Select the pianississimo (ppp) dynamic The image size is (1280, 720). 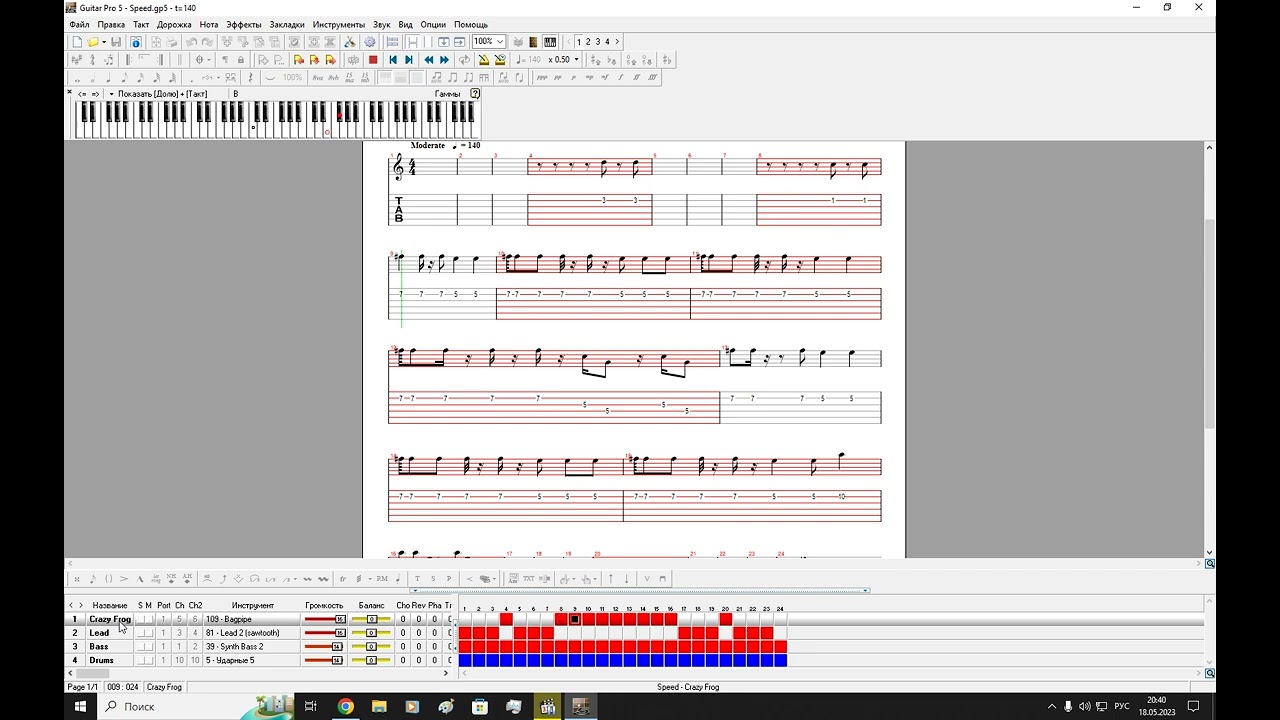click(x=542, y=78)
